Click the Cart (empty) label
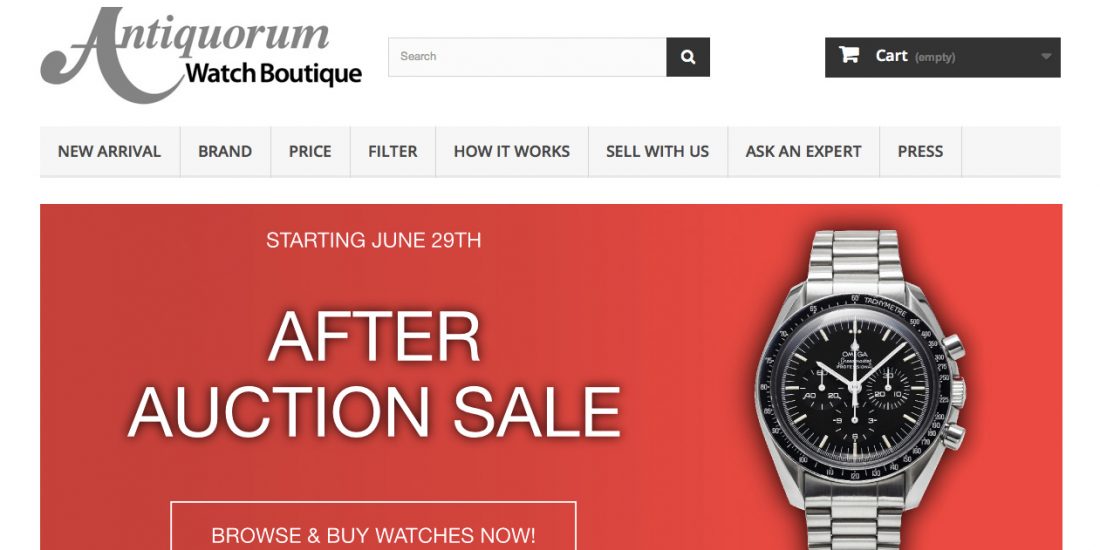The height and width of the screenshot is (550, 1100). (915, 56)
